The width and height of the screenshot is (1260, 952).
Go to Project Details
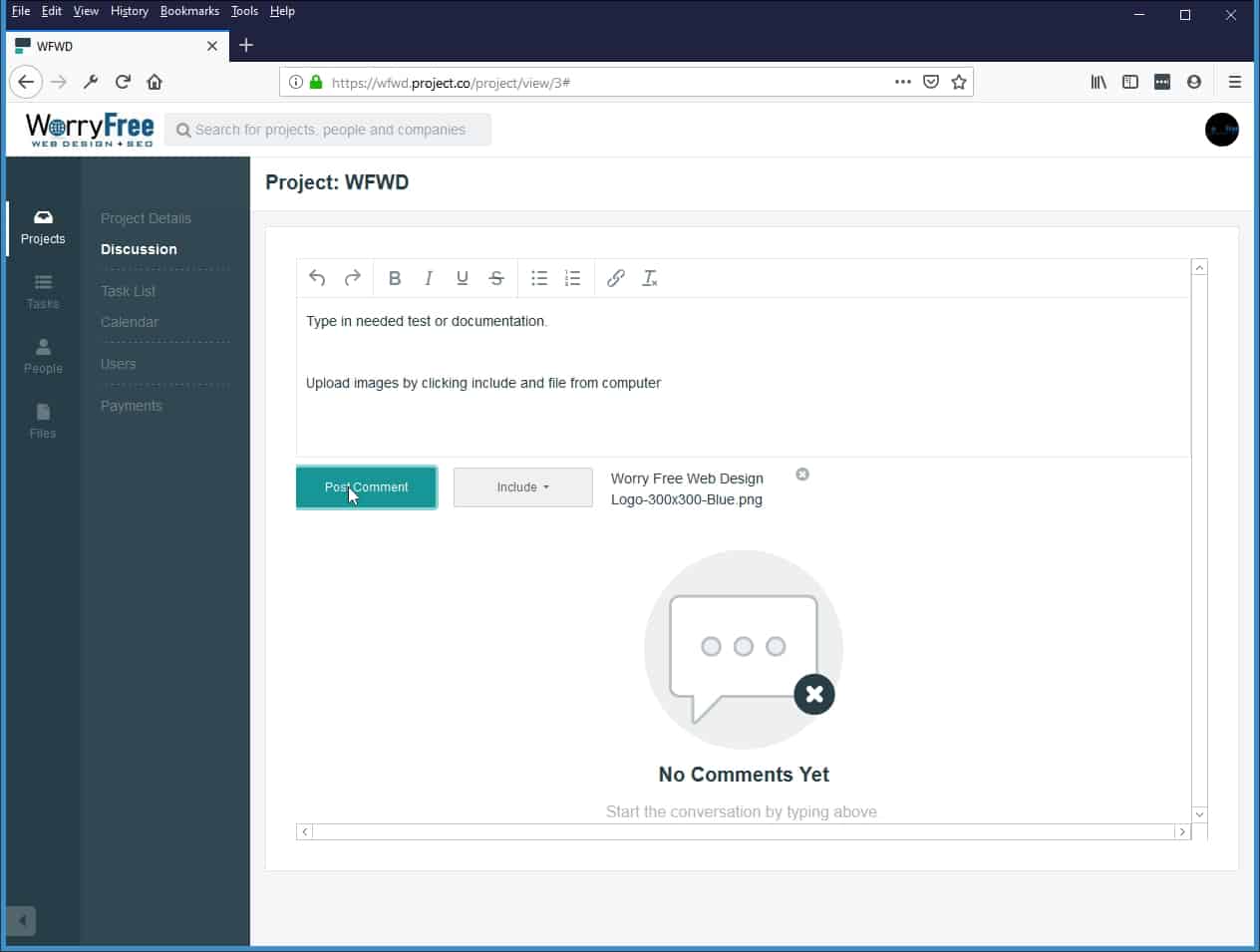(146, 218)
